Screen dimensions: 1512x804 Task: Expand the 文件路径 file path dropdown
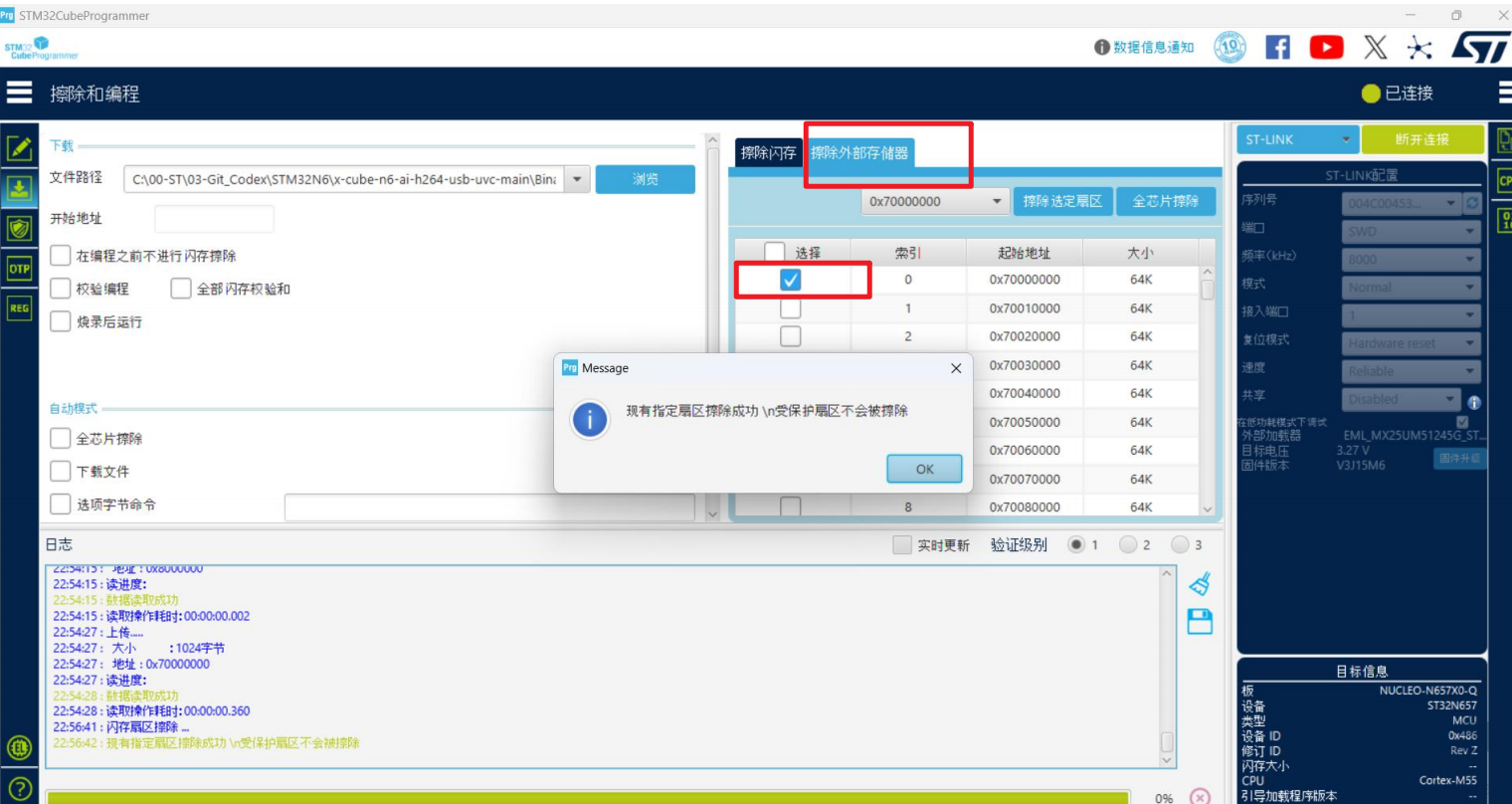click(x=578, y=179)
